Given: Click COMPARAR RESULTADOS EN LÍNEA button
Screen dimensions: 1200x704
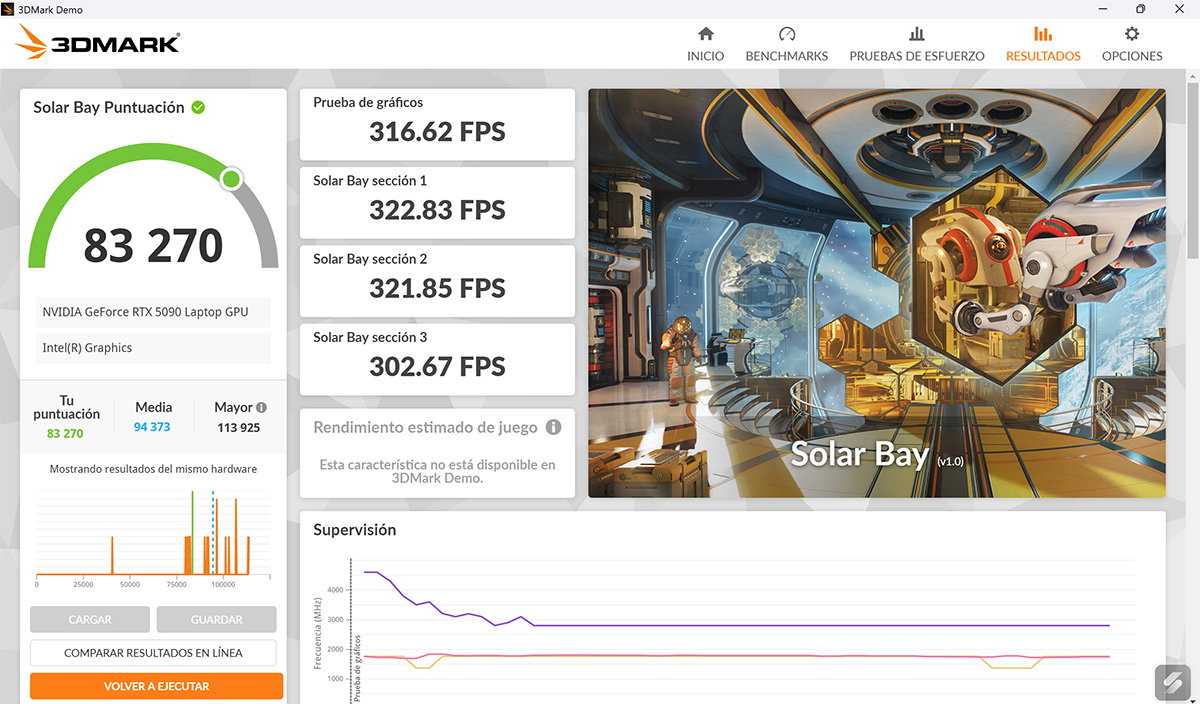Looking at the screenshot, I should point(153,653).
